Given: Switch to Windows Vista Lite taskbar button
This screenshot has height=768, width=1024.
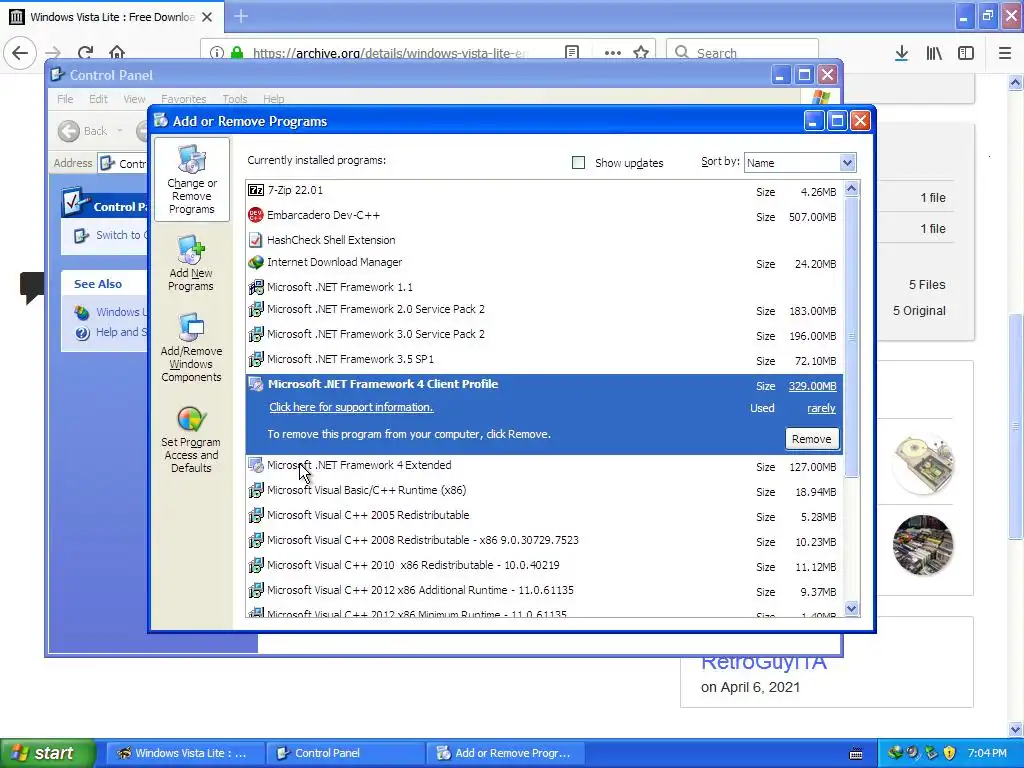Looking at the screenshot, I should click(185, 753).
